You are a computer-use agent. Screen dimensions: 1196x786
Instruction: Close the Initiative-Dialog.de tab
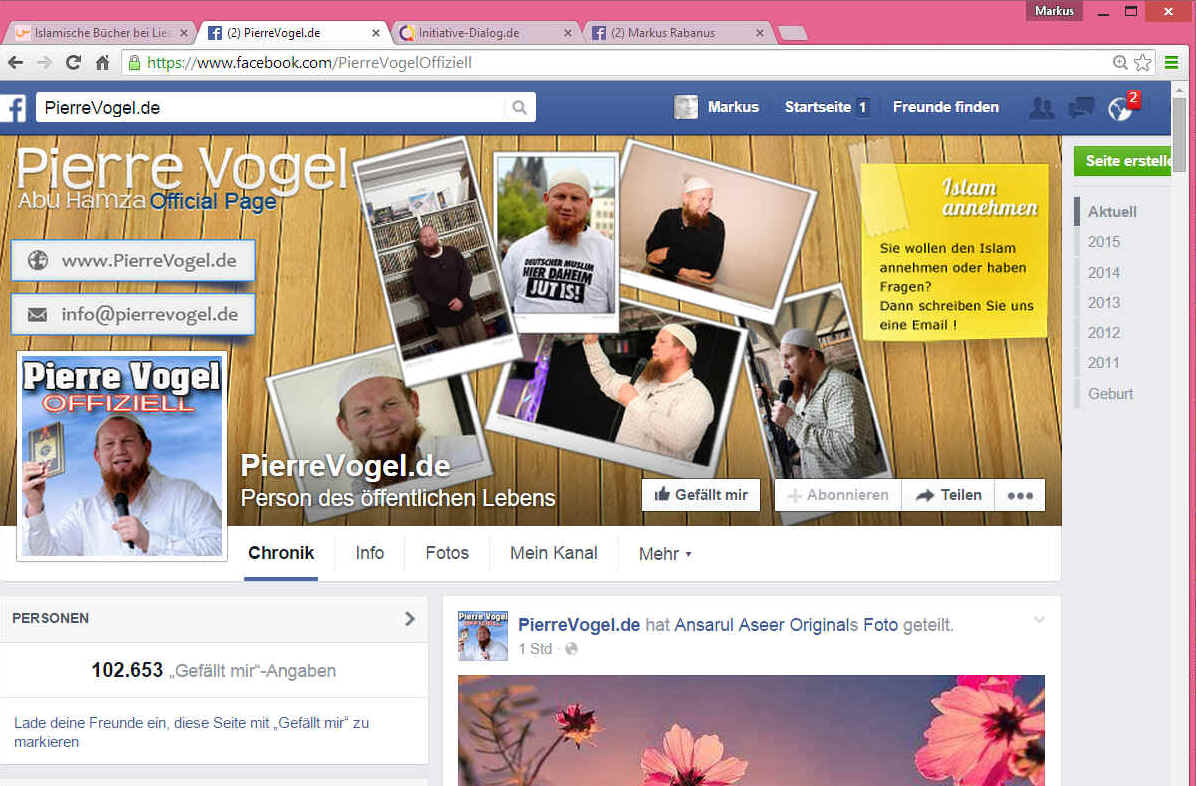[x=567, y=33]
